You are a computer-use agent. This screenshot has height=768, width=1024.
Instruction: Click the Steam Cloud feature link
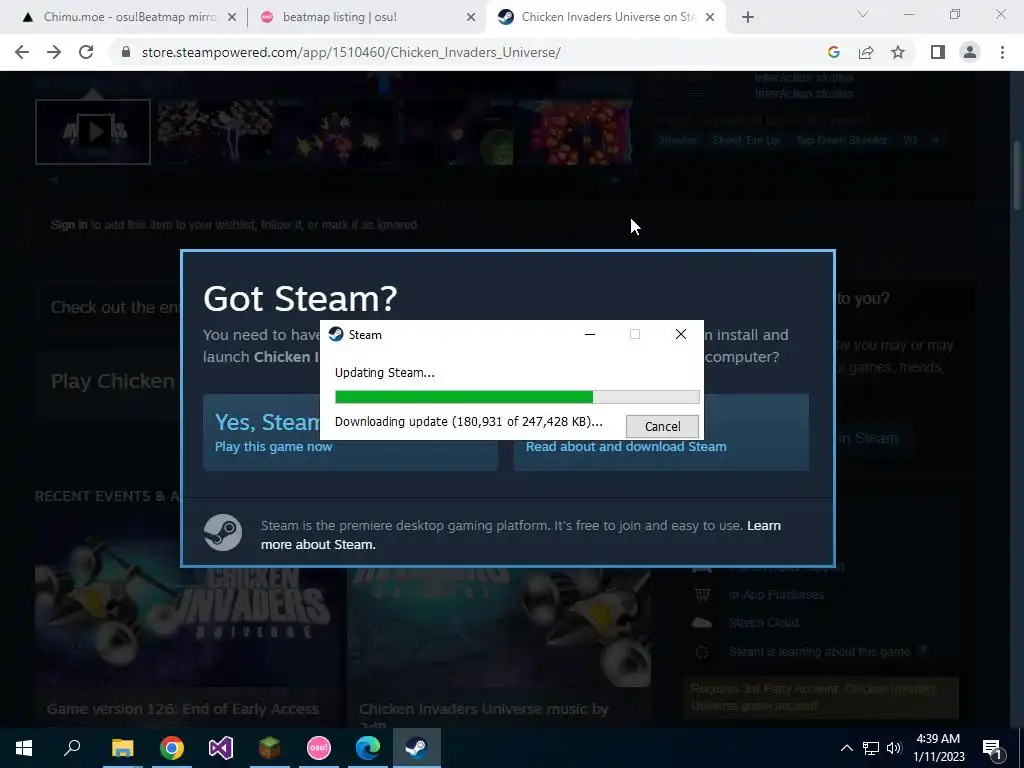tap(763, 623)
